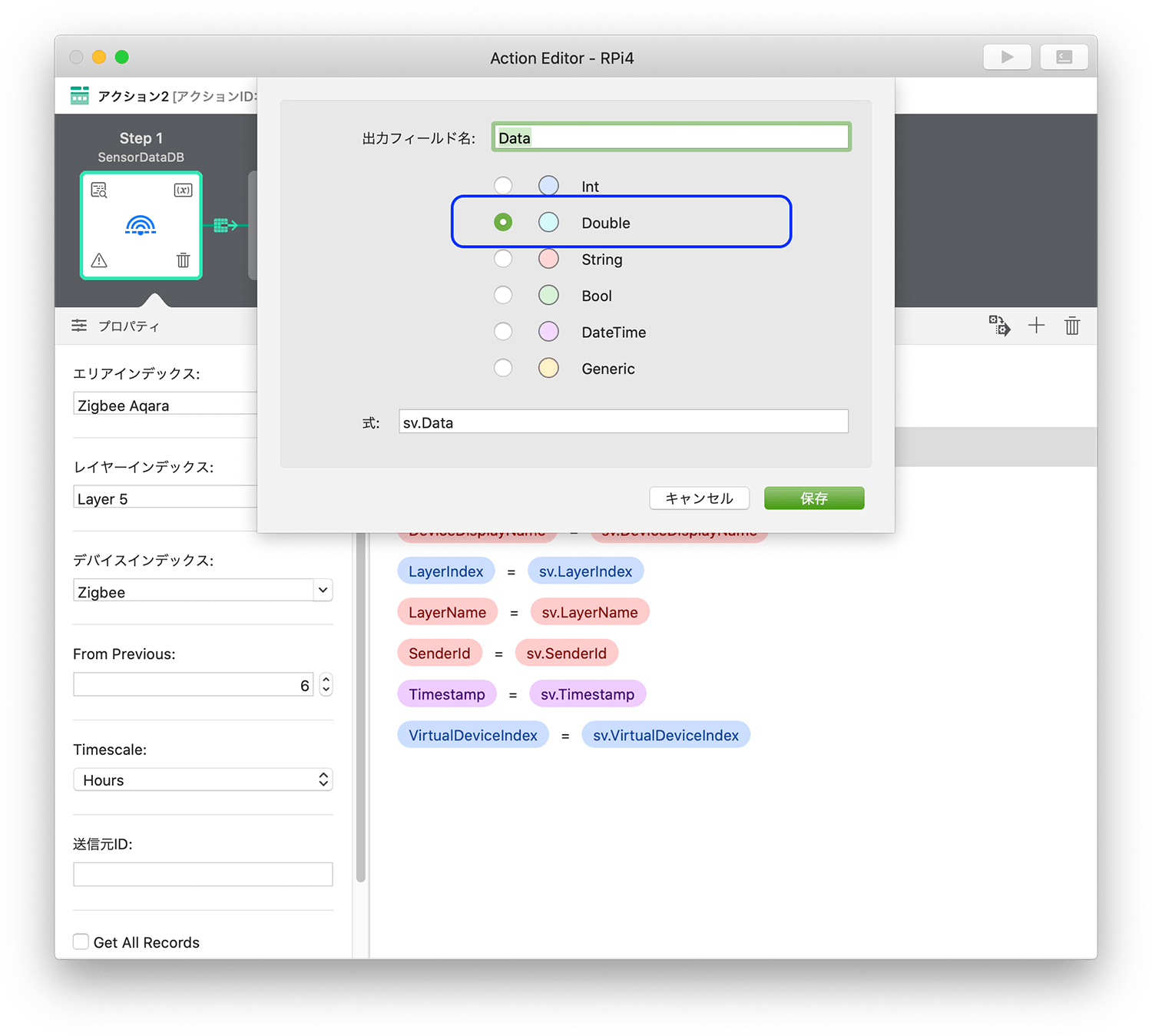1152x1036 pixels.
Task: Click the SenderId field pill
Action: tap(439, 653)
